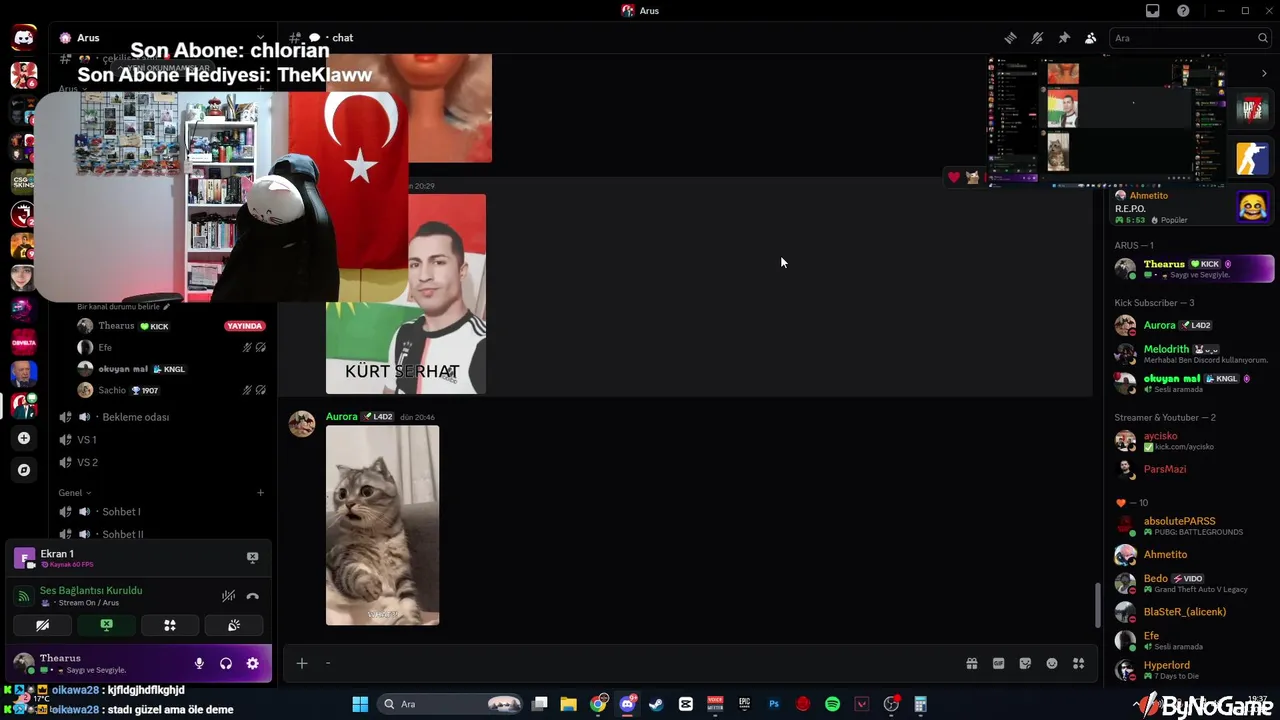Open the cat image from Aurora
The width and height of the screenshot is (1280, 720).
click(x=382, y=525)
